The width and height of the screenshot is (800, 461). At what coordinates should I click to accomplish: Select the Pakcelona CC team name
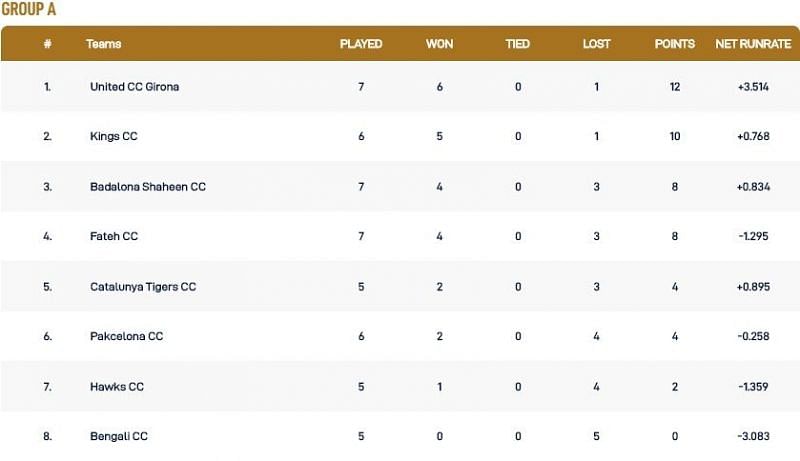126,337
